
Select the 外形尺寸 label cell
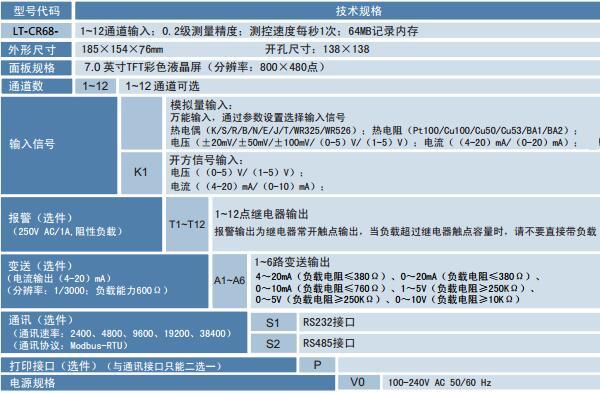point(36,49)
